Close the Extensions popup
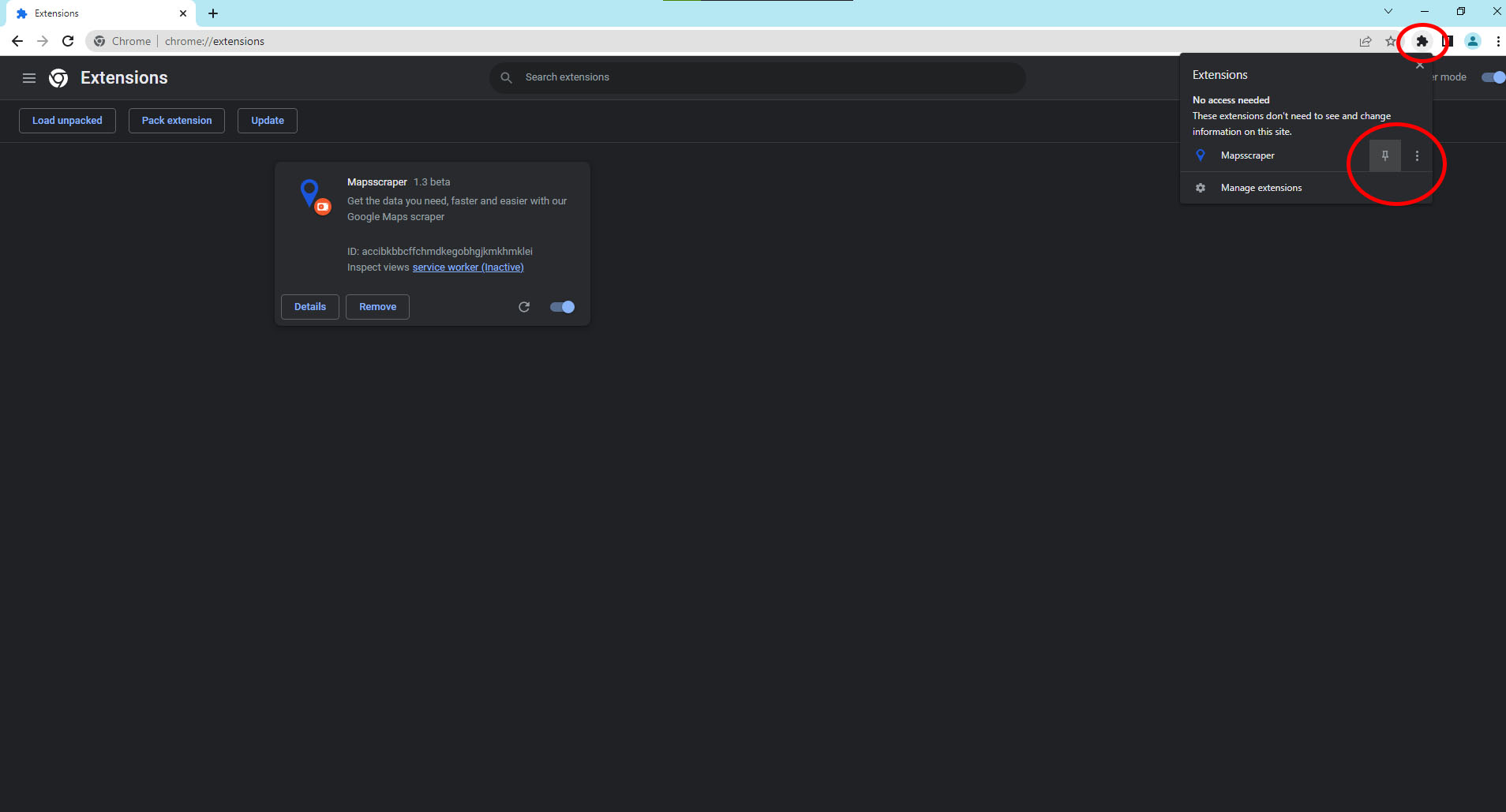This screenshot has height=812, width=1506. pos(1419,65)
